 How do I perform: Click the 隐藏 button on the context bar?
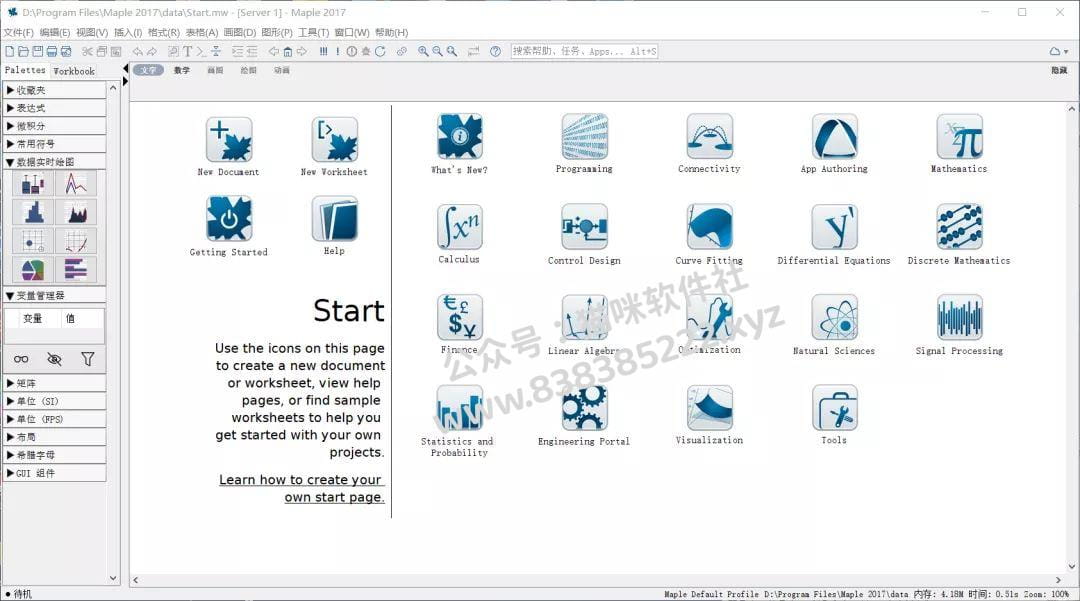(1059, 70)
